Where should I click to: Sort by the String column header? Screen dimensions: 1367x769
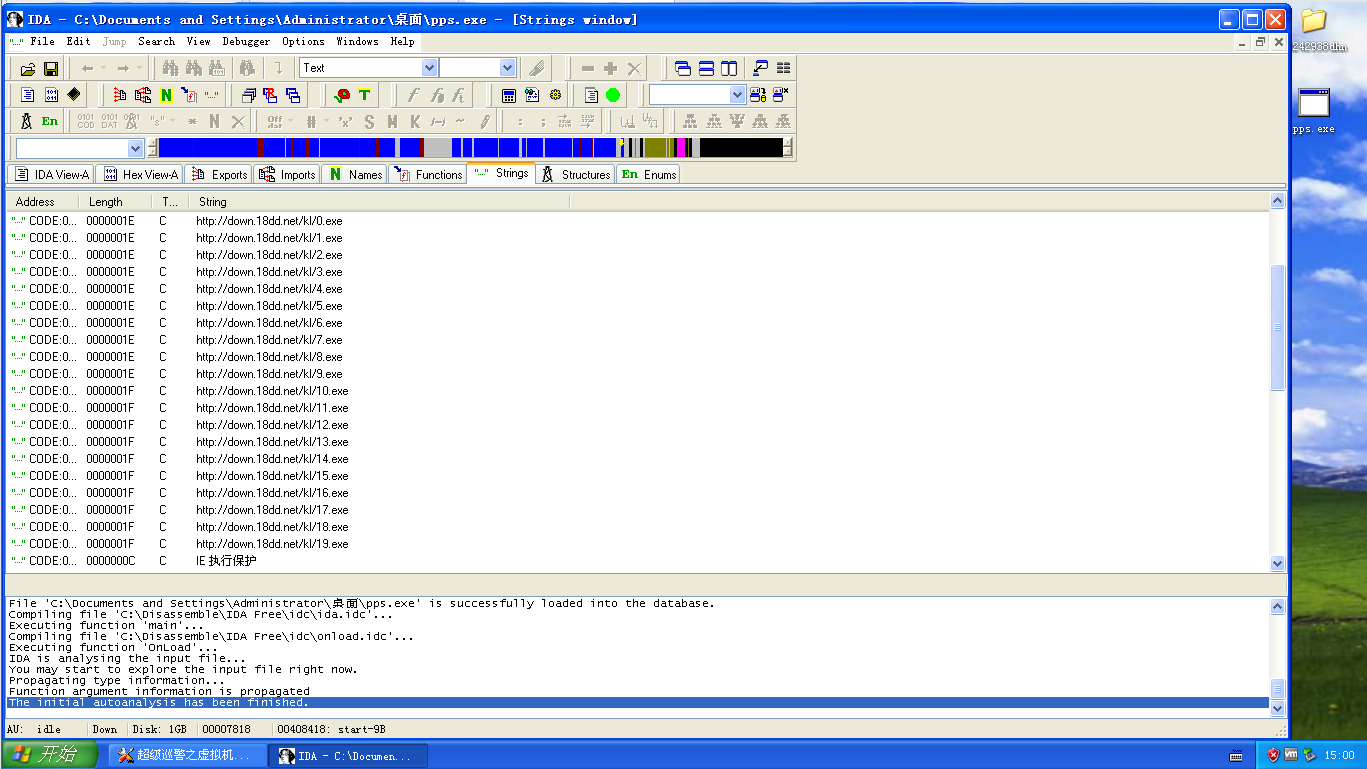pos(379,202)
